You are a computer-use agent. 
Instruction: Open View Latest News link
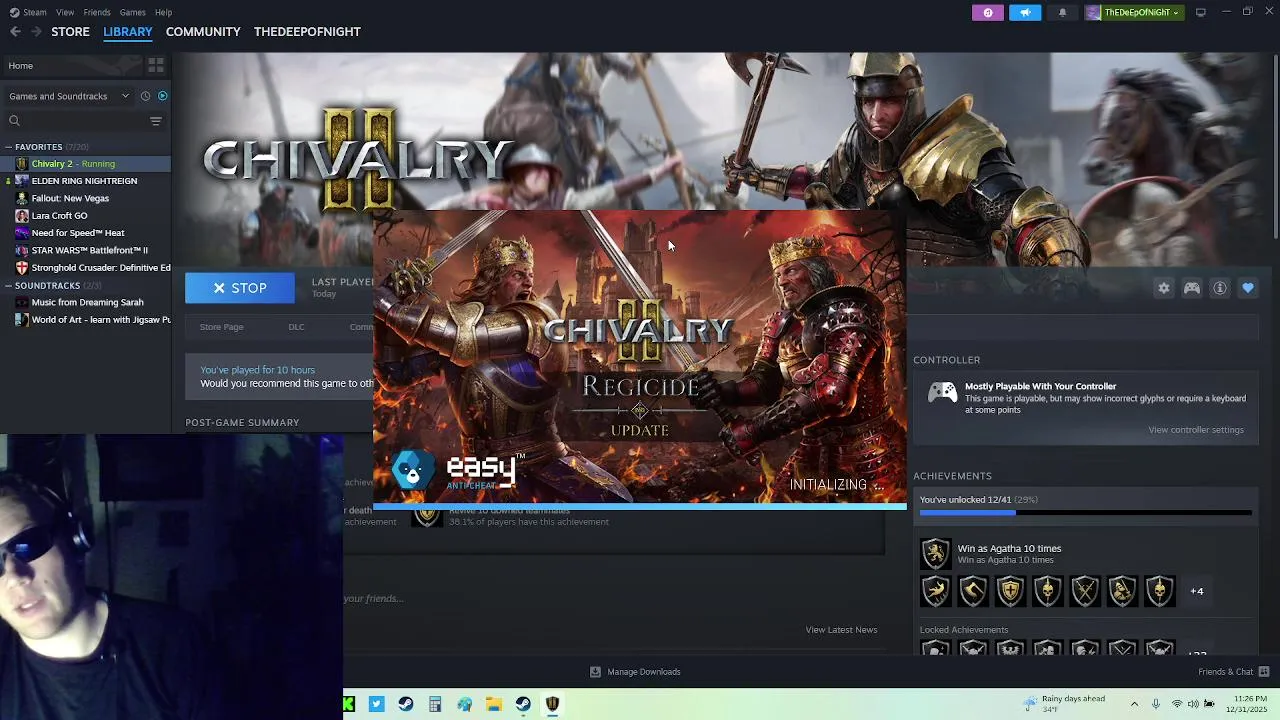point(841,630)
